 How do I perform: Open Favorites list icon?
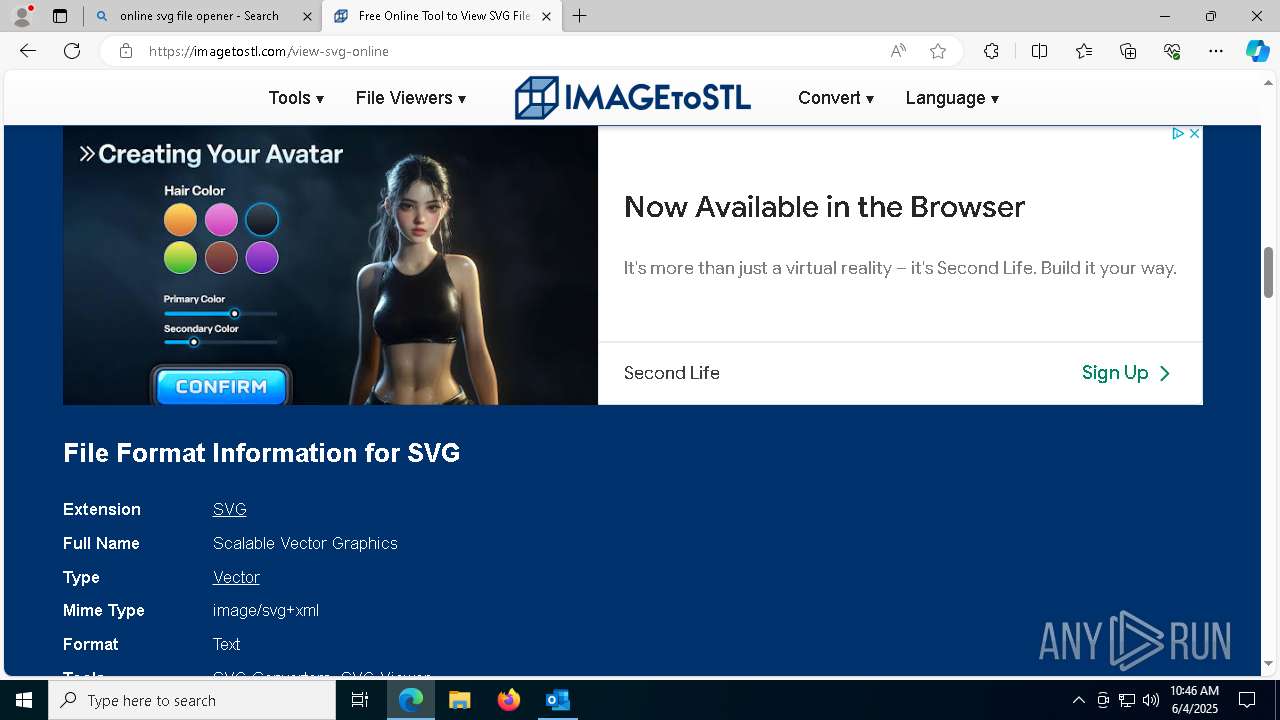(x=1084, y=51)
